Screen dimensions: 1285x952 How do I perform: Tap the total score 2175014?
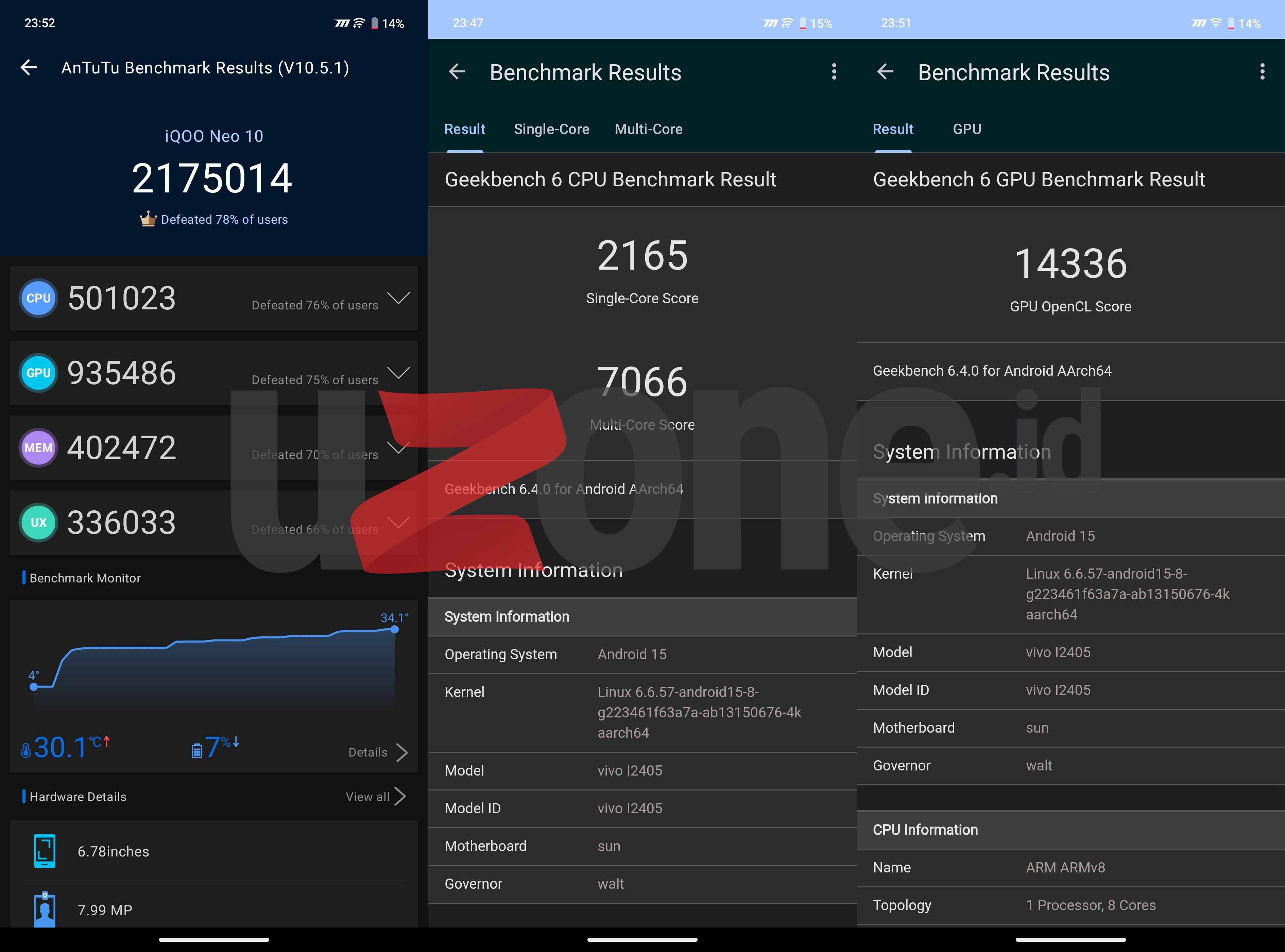212,178
